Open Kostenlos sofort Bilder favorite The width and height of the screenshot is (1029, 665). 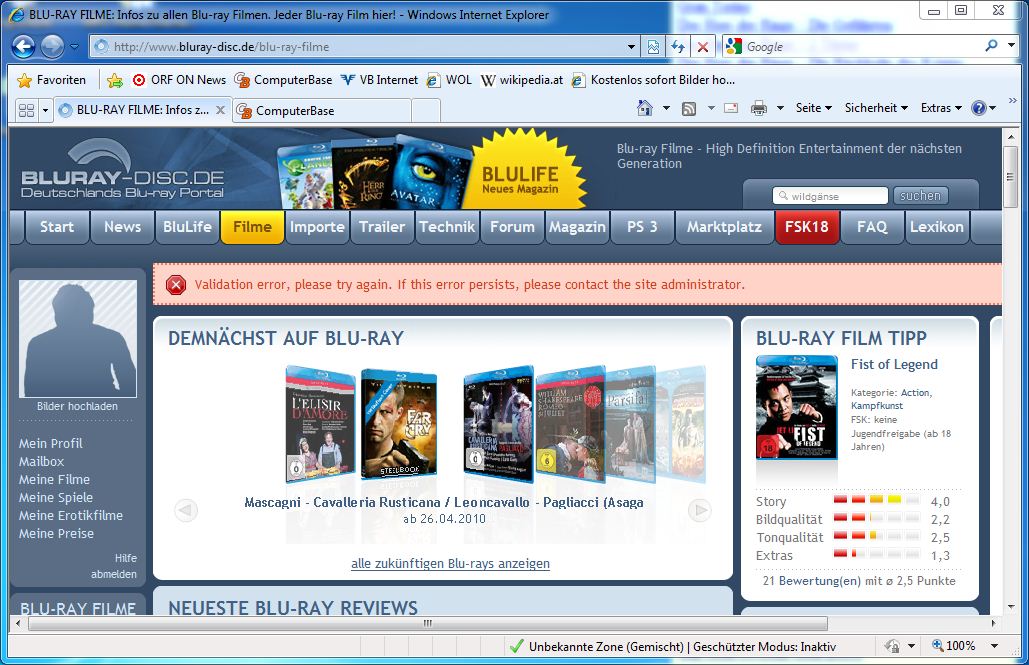(x=653, y=80)
